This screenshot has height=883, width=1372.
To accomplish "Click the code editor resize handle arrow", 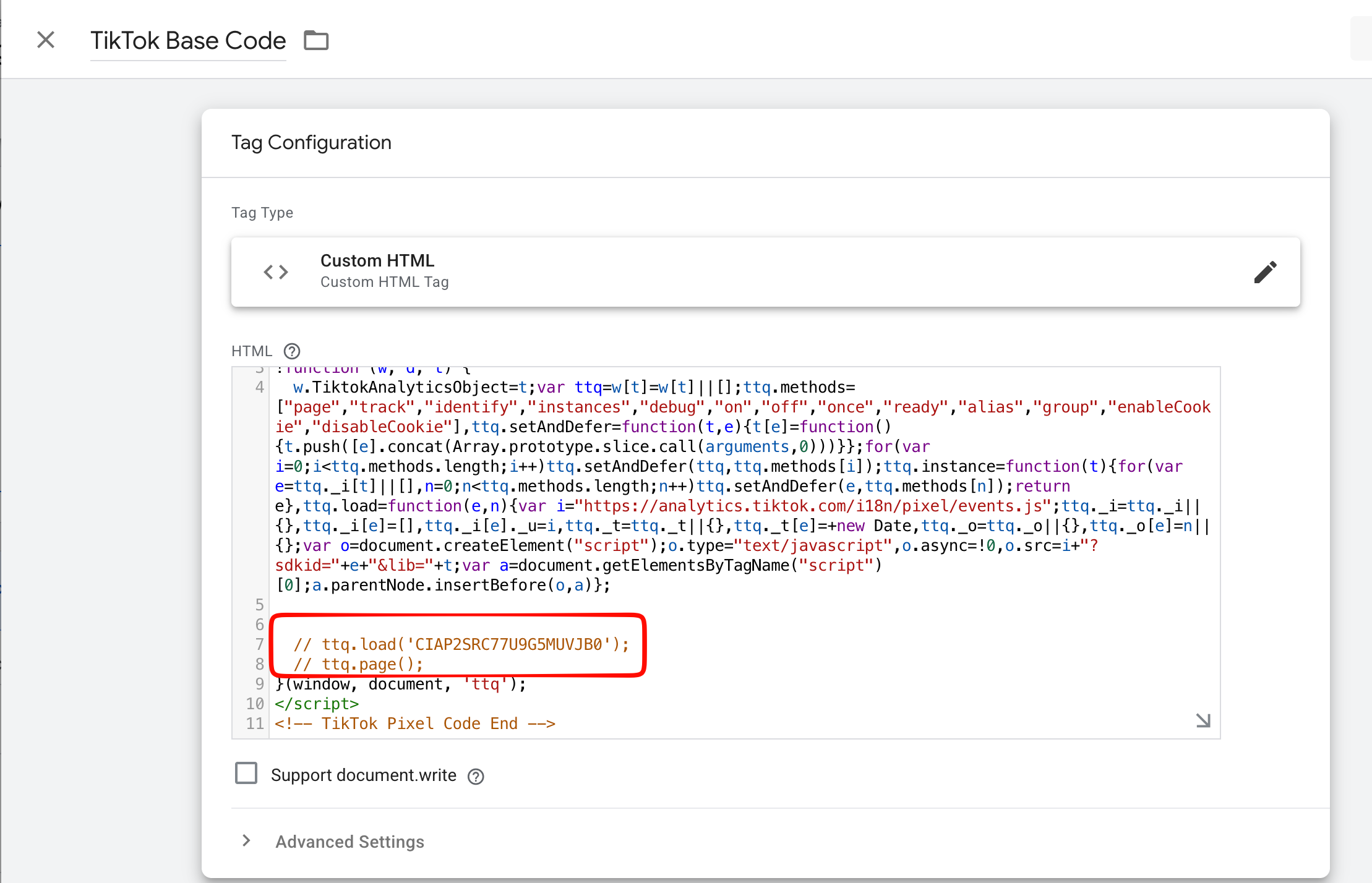I will point(1203,720).
